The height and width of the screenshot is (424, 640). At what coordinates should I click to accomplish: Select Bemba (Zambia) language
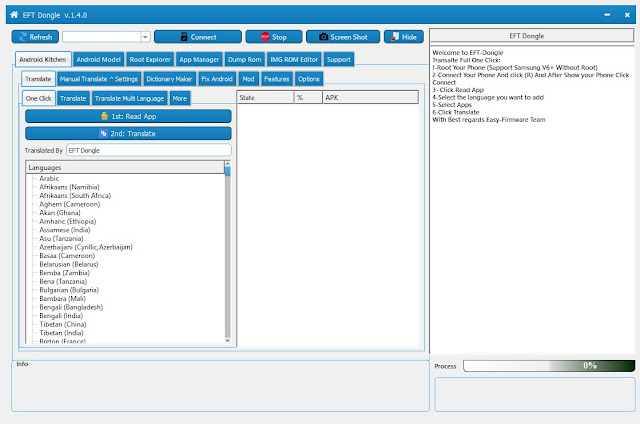[x=64, y=273]
